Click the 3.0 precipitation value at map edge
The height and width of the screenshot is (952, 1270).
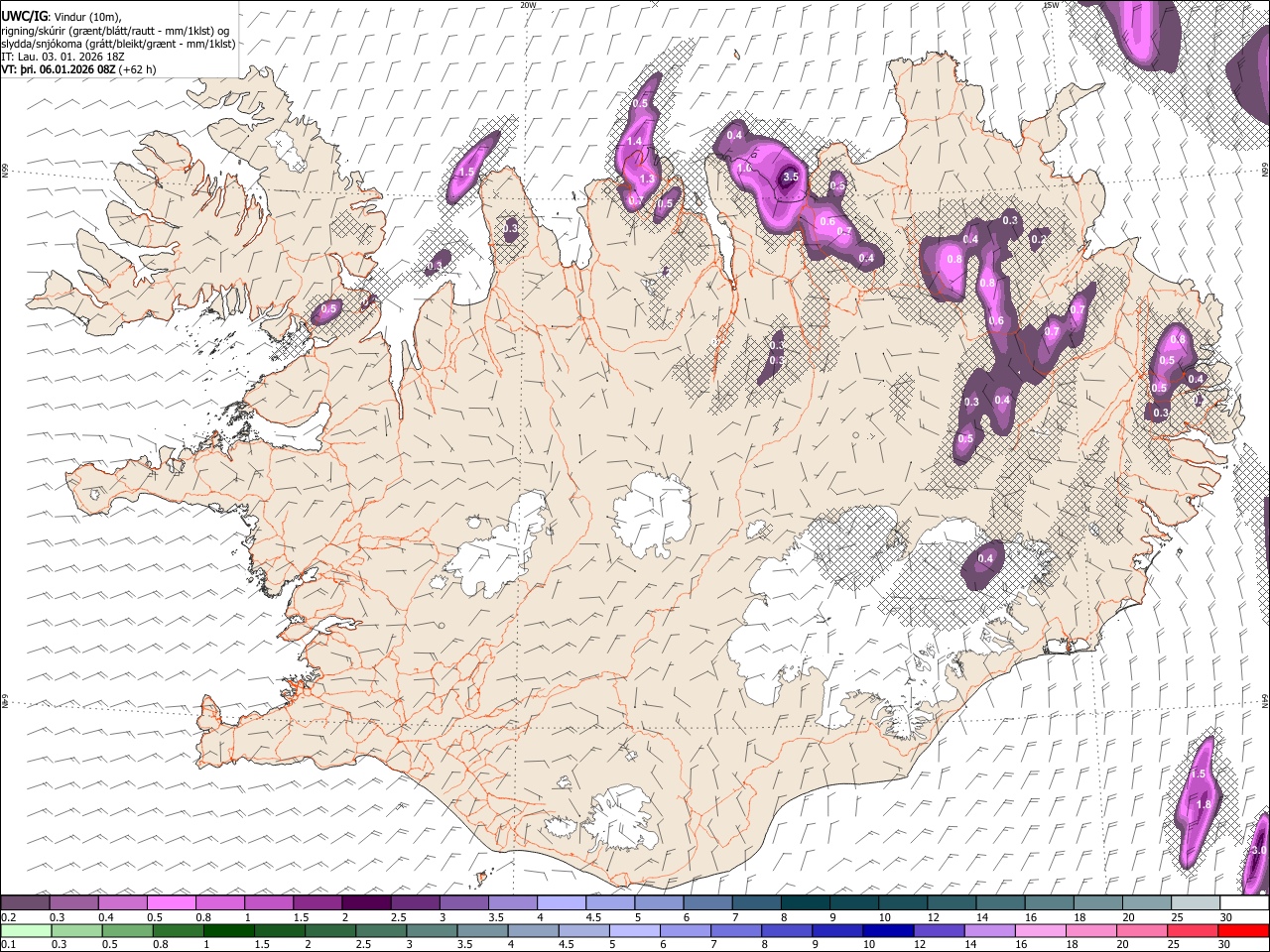(x=1259, y=851)
